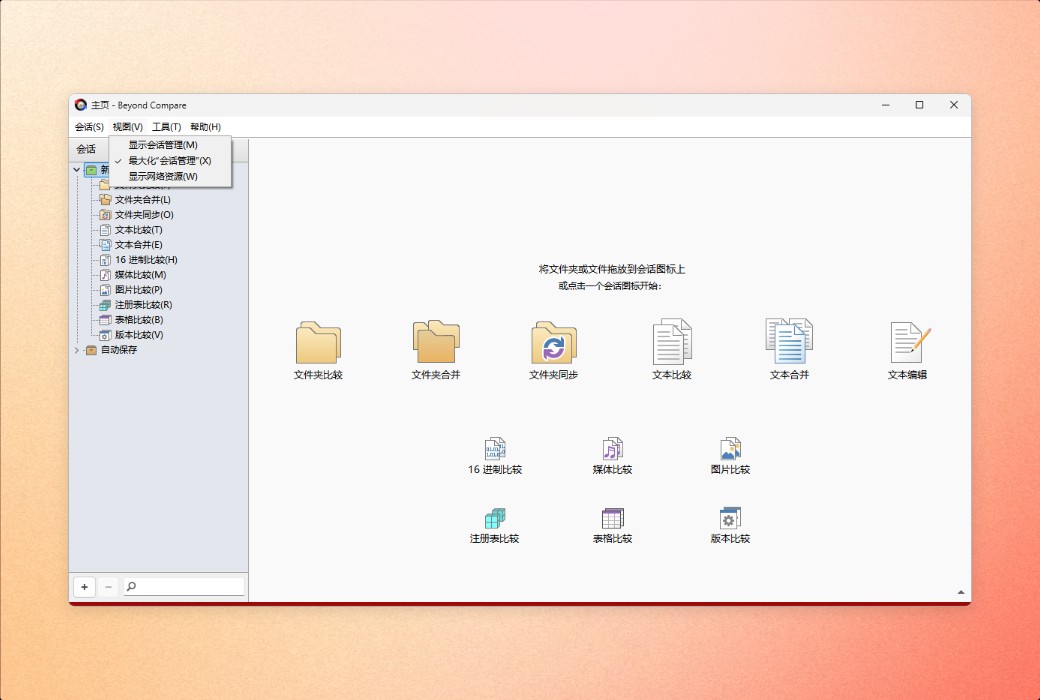1040x700 pixels.
Task: Click the plus button to add session
Action: (x=84, y=587)
